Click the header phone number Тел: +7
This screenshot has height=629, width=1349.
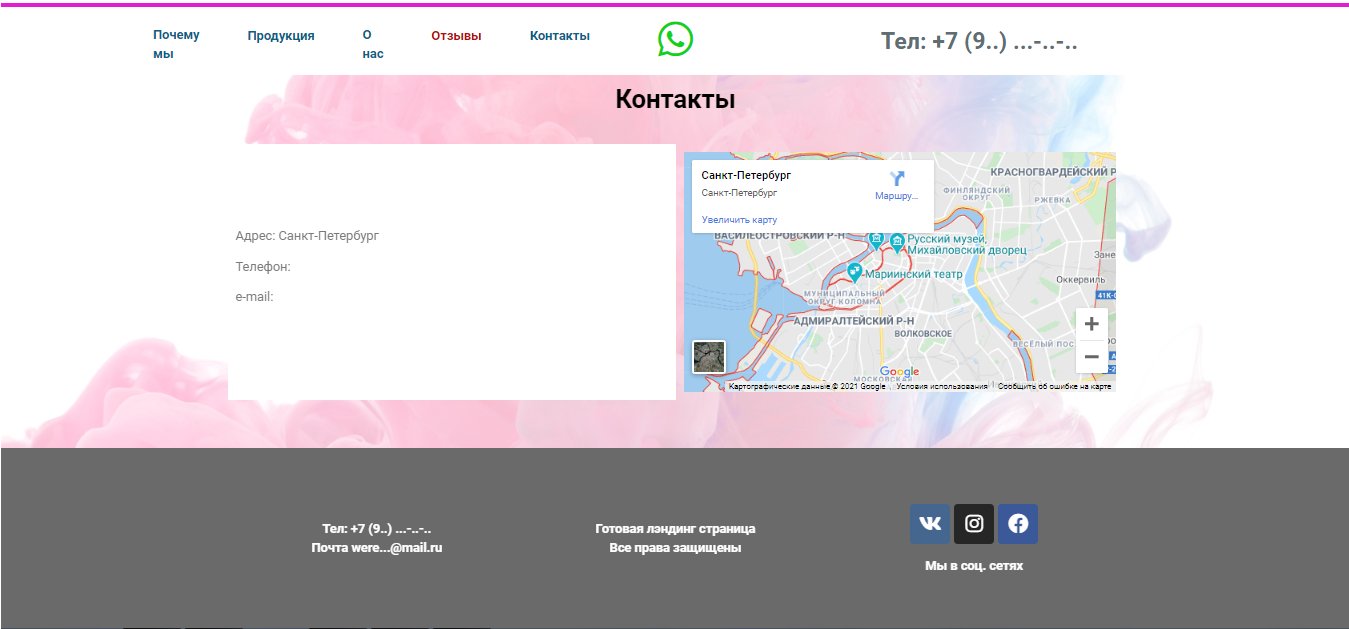(979, 42)
